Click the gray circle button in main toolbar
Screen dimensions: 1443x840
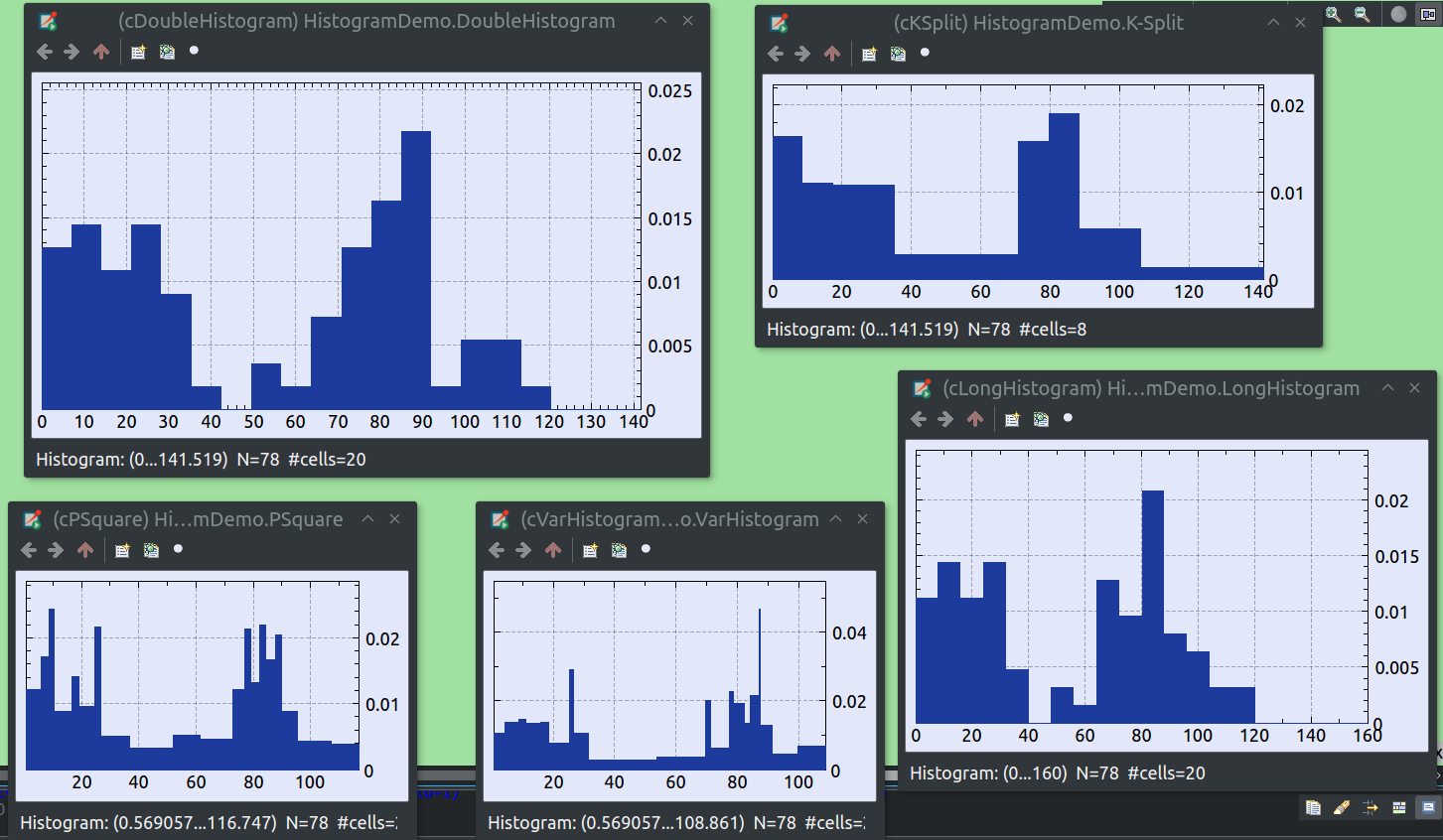(x=1398, y=14)
